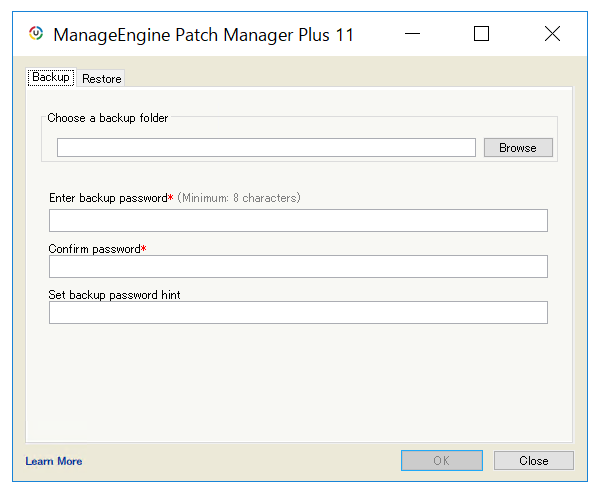This screenshot has height=489, width=601.
Task: Click the ManageEngine logo in title bar
Action: (x=35, y=34)
